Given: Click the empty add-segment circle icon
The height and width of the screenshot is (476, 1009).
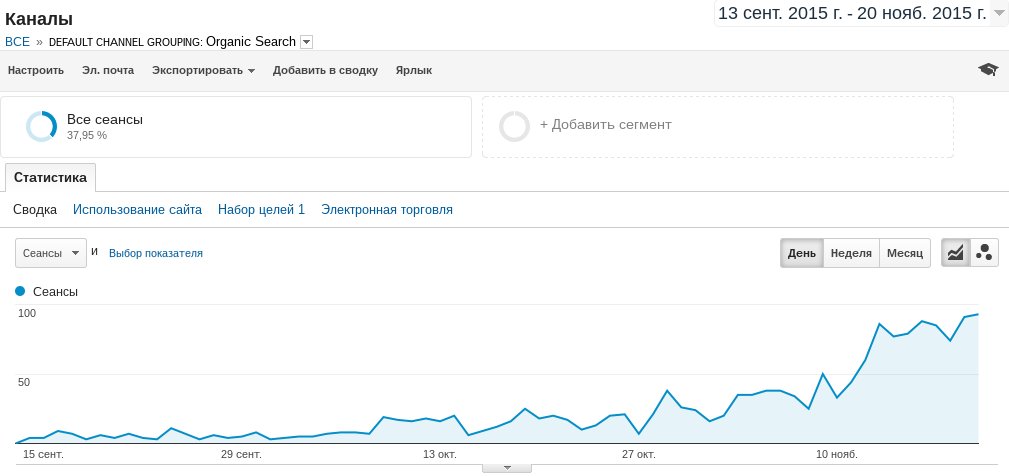Looking at the screenshot, I should [x=514, y=126].
